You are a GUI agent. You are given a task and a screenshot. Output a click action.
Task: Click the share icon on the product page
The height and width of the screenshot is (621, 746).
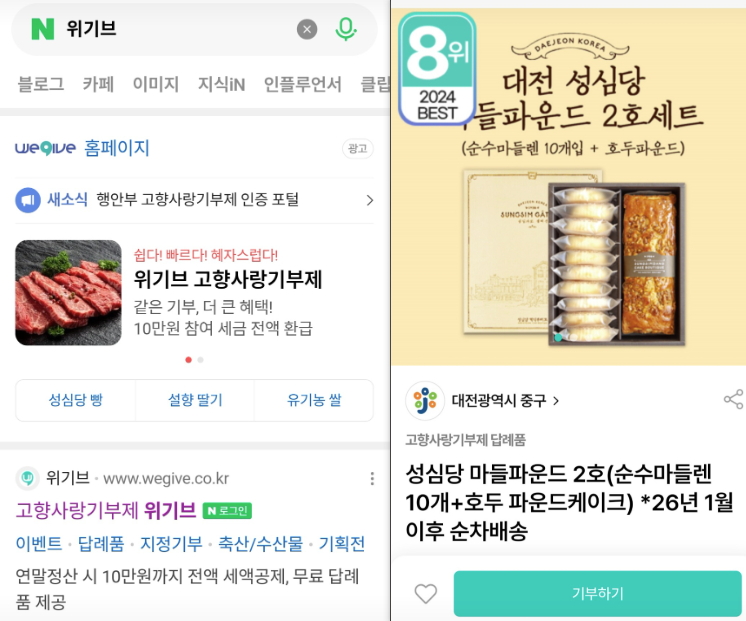(x=734, y=399)
